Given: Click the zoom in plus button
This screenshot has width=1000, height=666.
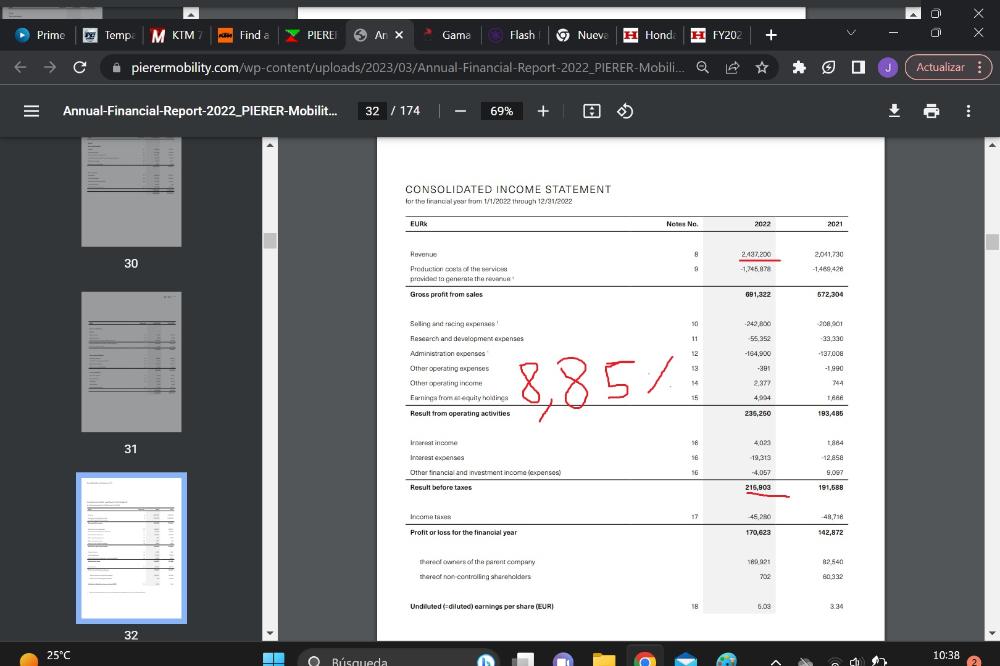Looking at the screenshot, I should point(542,111).
